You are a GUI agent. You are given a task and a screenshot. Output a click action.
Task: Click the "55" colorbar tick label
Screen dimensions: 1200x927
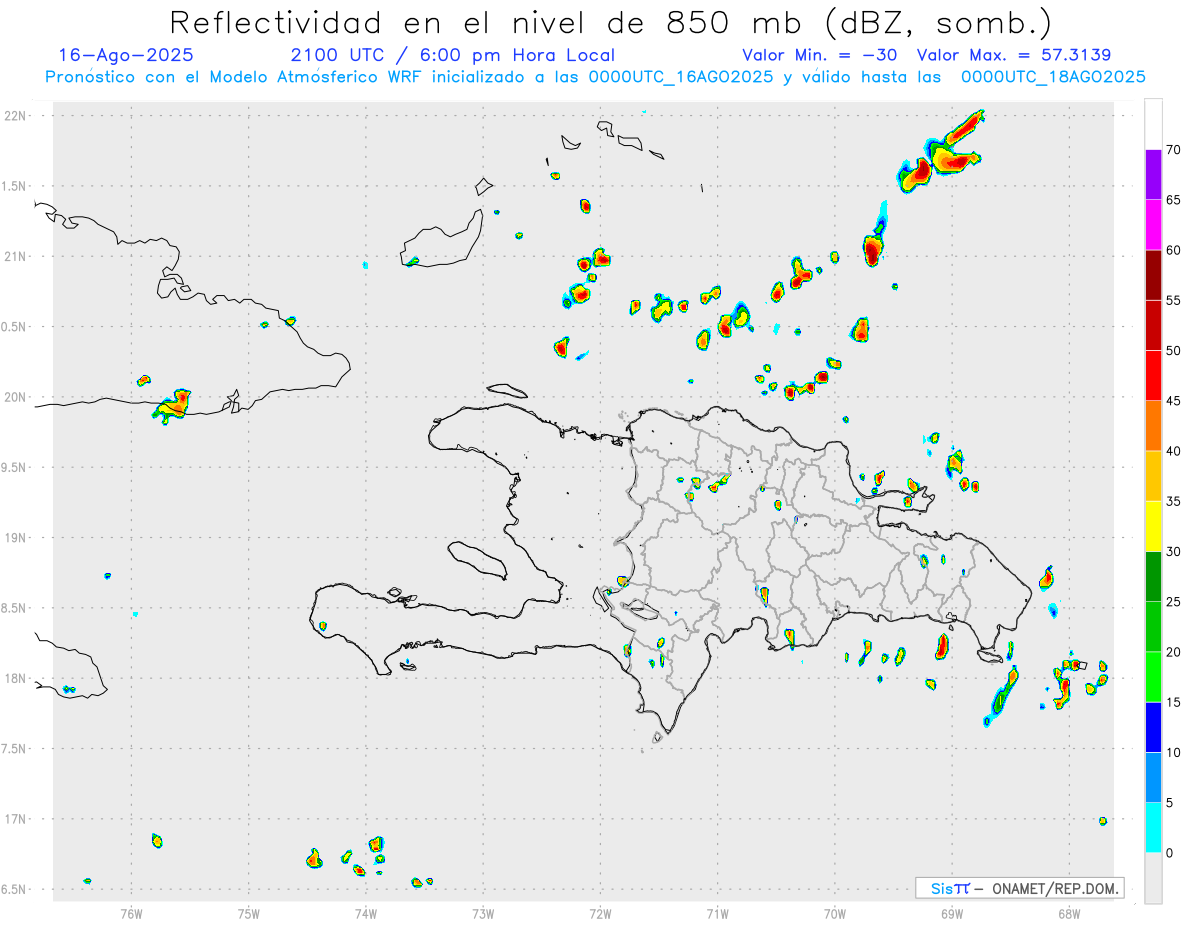(1174, 300)
